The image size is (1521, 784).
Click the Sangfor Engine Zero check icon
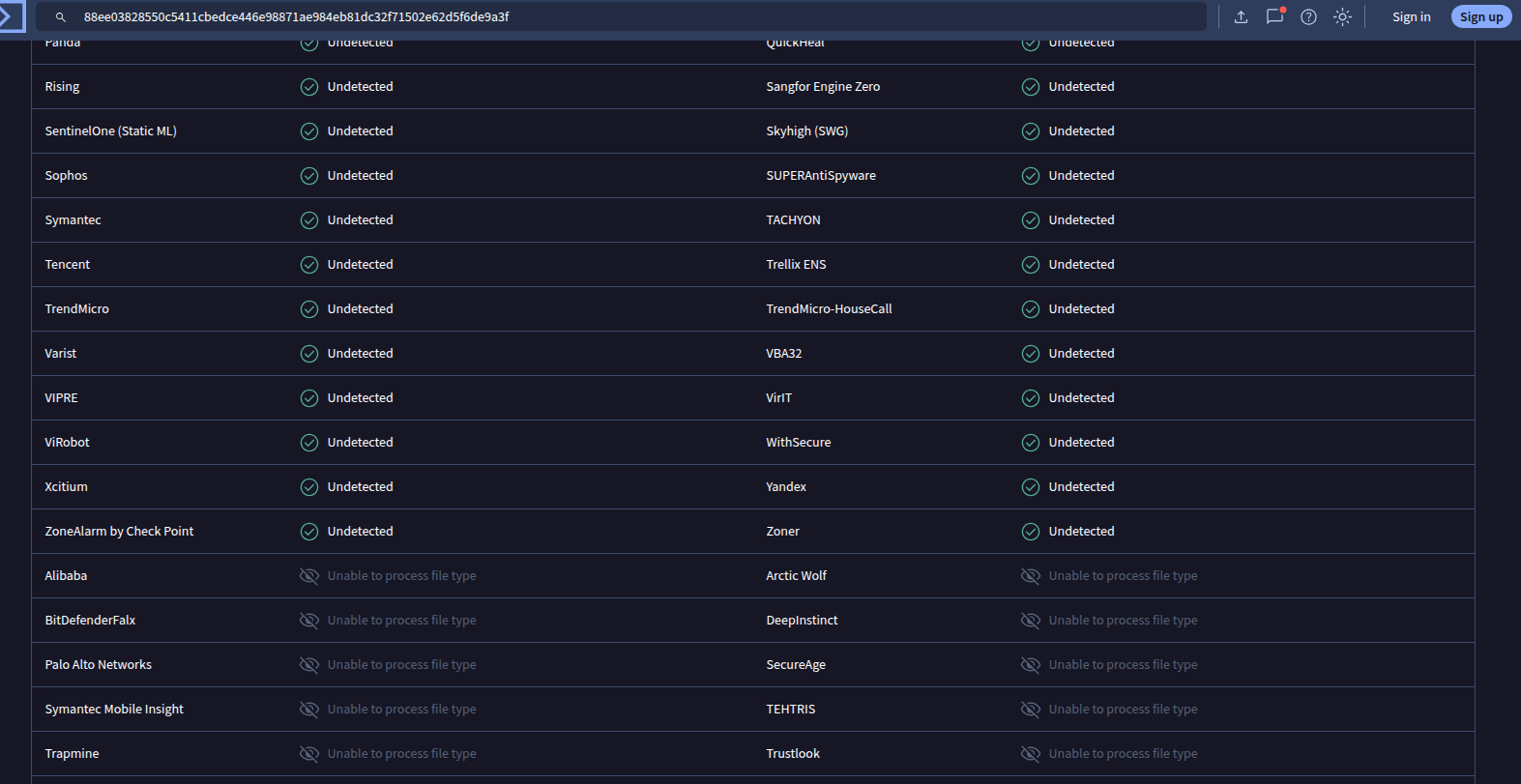point(1031,87)
